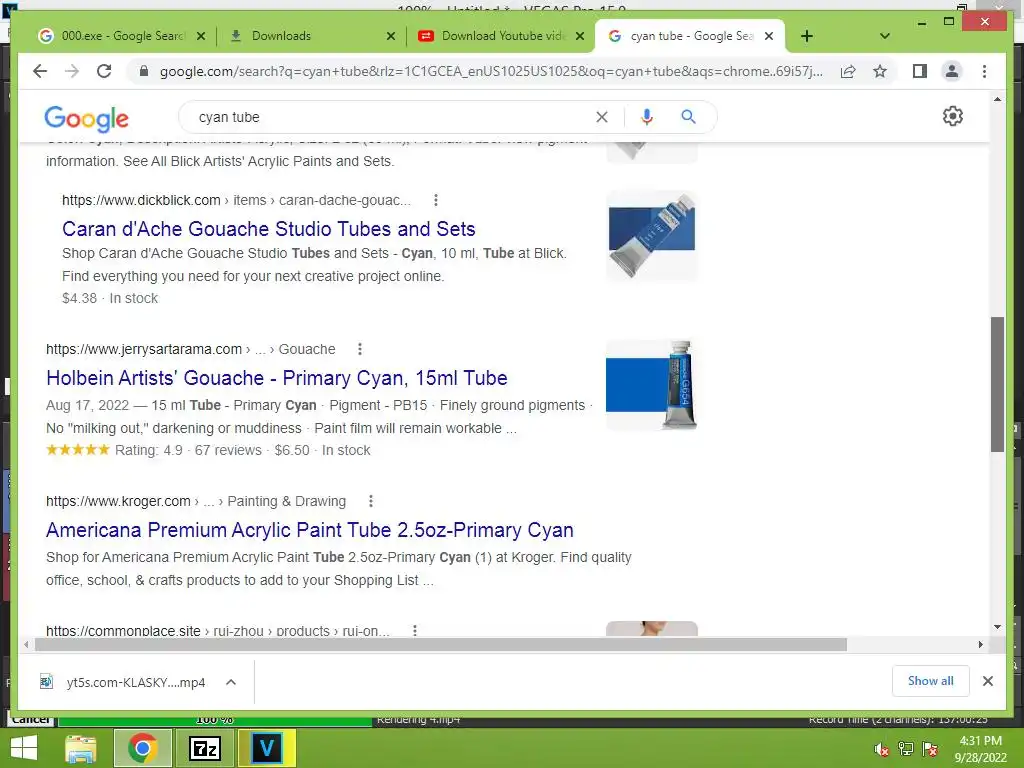The image size is (1024, 768).
Task: Go to Google homepage via logo
Action: [x=86, y=118]
